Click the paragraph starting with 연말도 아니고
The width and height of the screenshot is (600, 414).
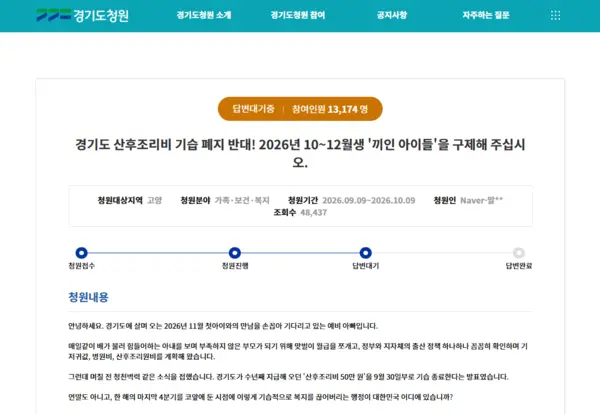[x=260, y=397]
